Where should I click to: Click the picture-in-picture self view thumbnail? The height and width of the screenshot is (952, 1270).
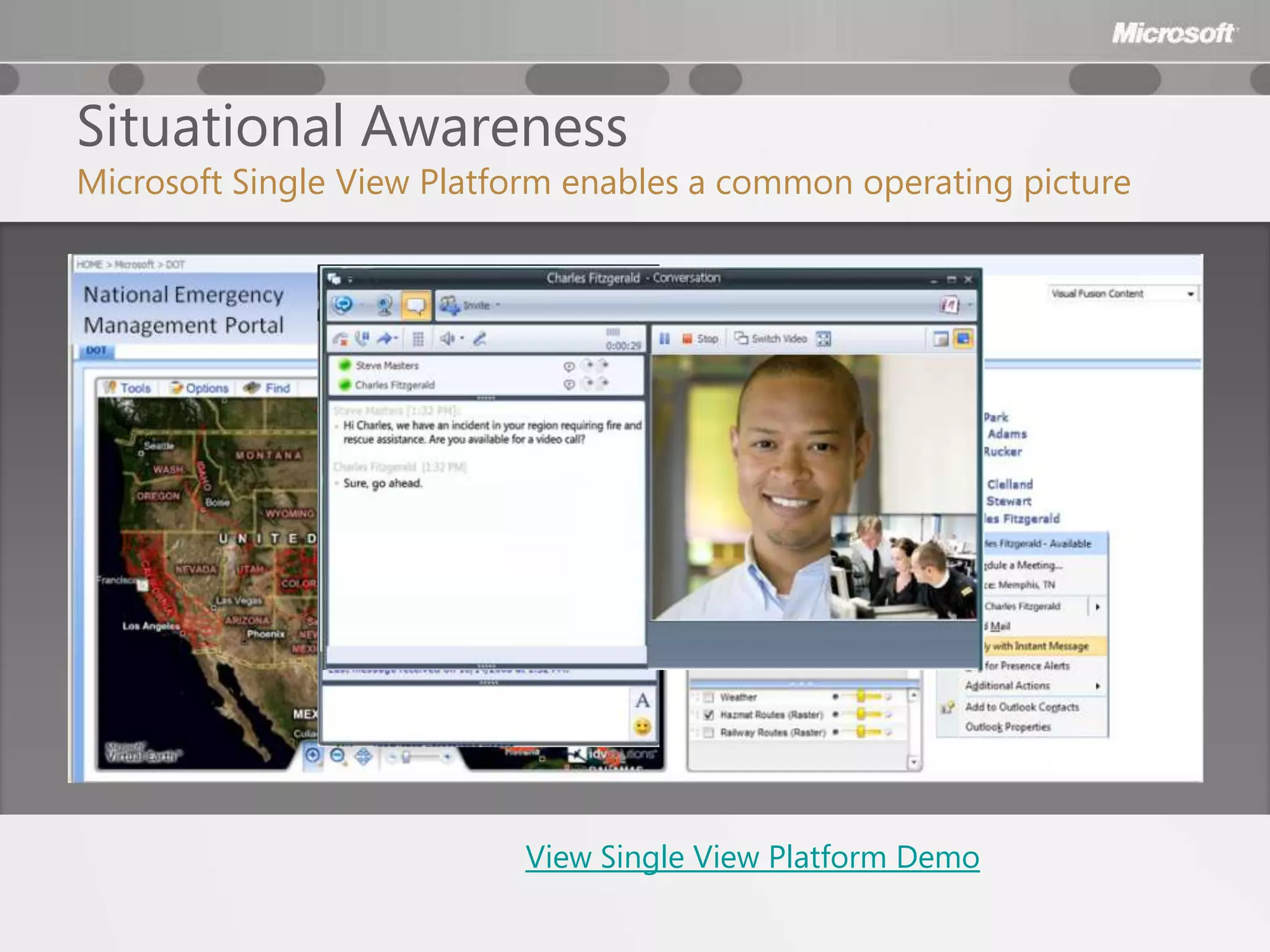[x=904, y=566]
